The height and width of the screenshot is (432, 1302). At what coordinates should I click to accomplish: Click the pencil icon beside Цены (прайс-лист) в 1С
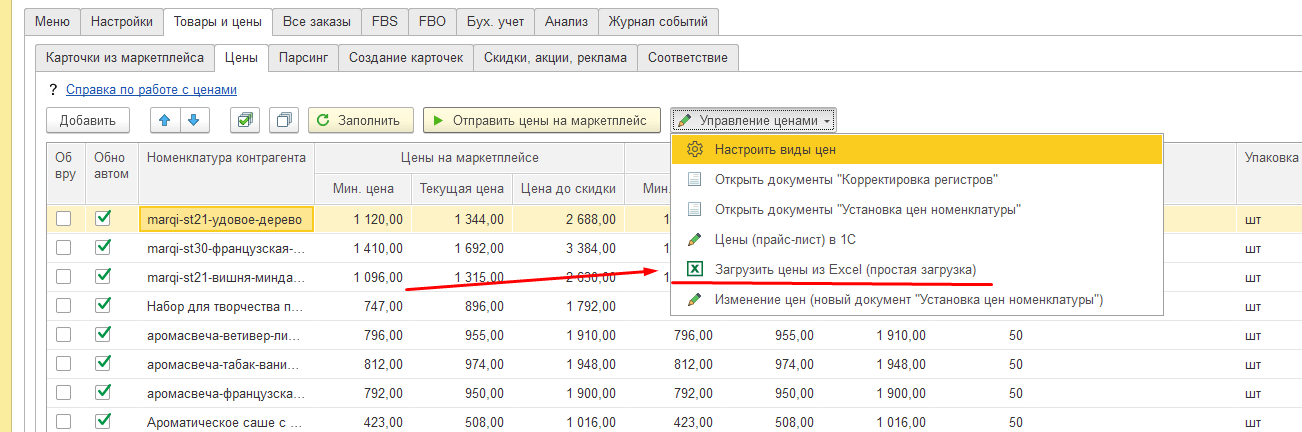coord(695,240)
